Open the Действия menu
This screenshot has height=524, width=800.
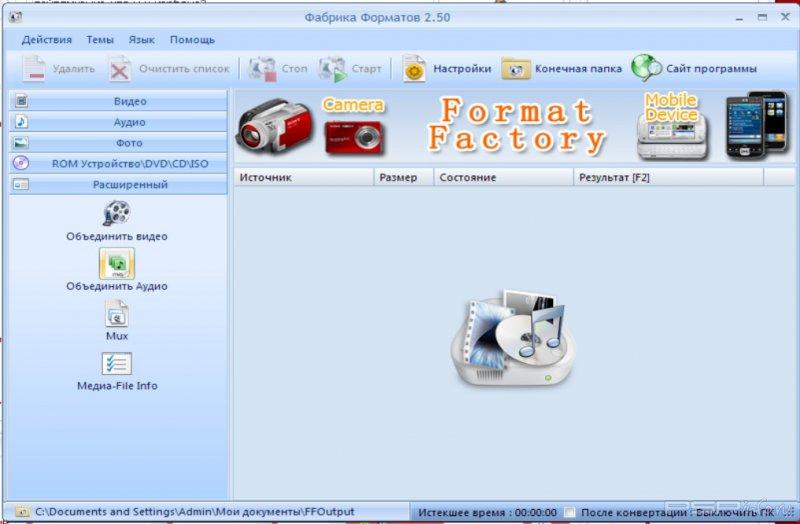46,40
